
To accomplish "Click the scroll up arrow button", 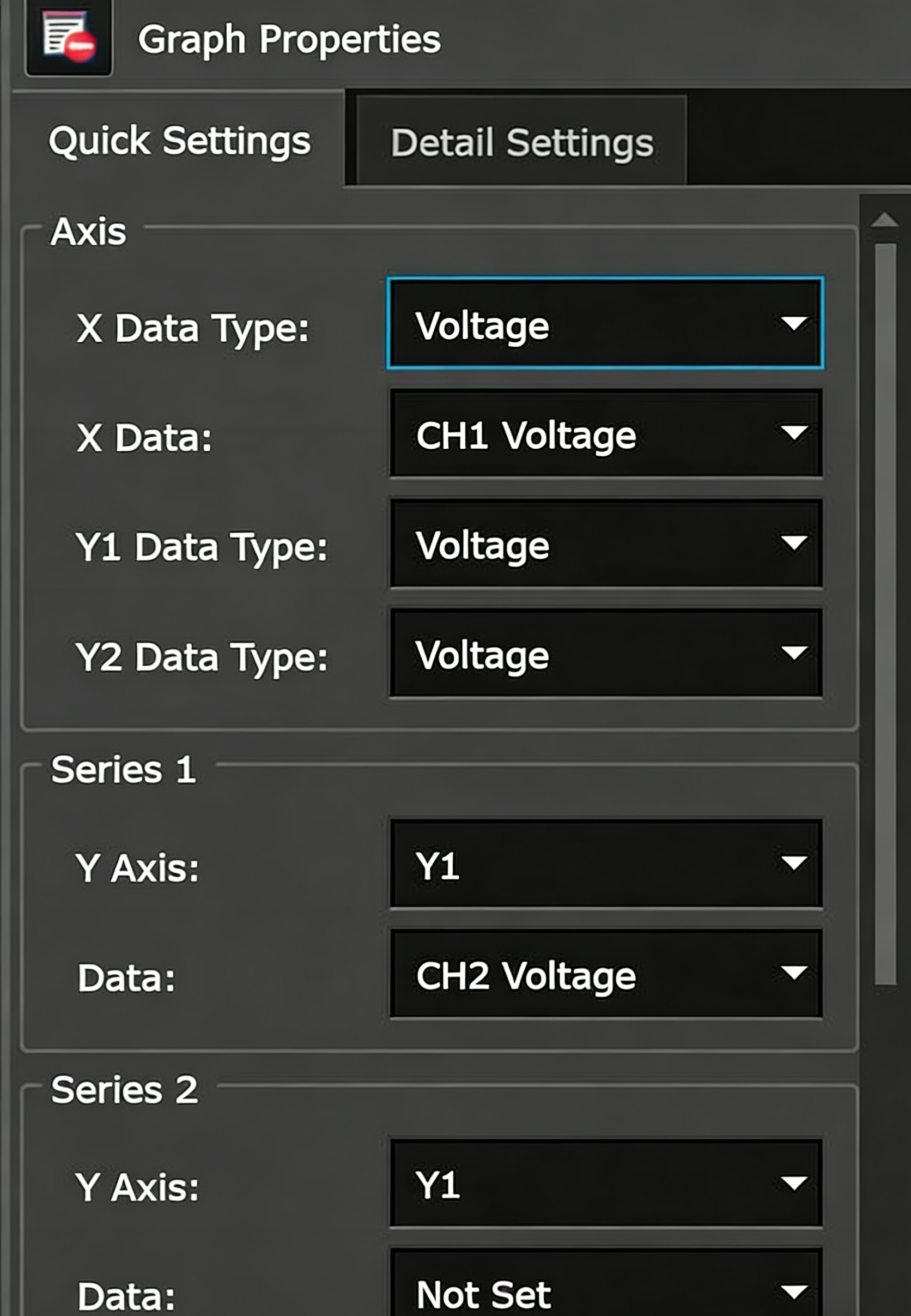I will click(885, 220).
